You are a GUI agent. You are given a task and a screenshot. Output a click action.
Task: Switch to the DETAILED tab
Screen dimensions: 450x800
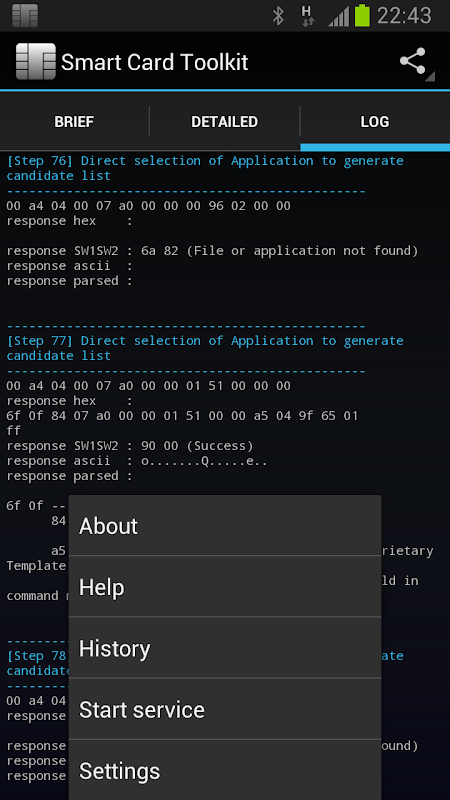[224, 122]
